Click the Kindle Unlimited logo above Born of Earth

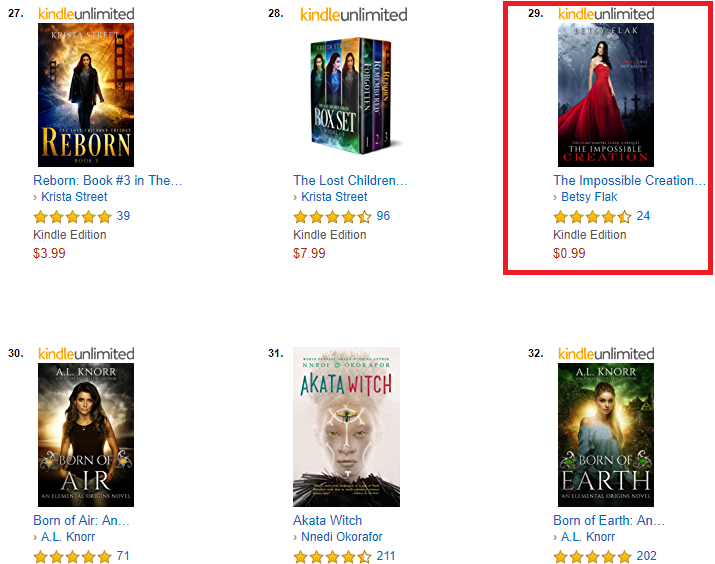606,354
